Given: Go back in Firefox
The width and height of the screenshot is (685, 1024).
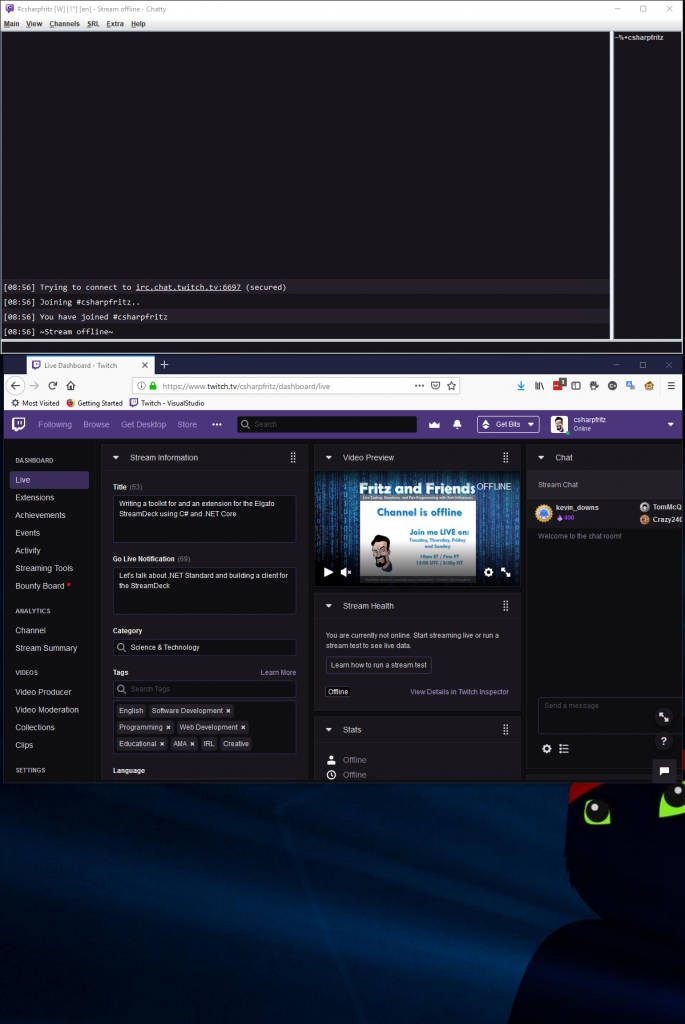Looking at the screenshot, I should tap(16, 386).
